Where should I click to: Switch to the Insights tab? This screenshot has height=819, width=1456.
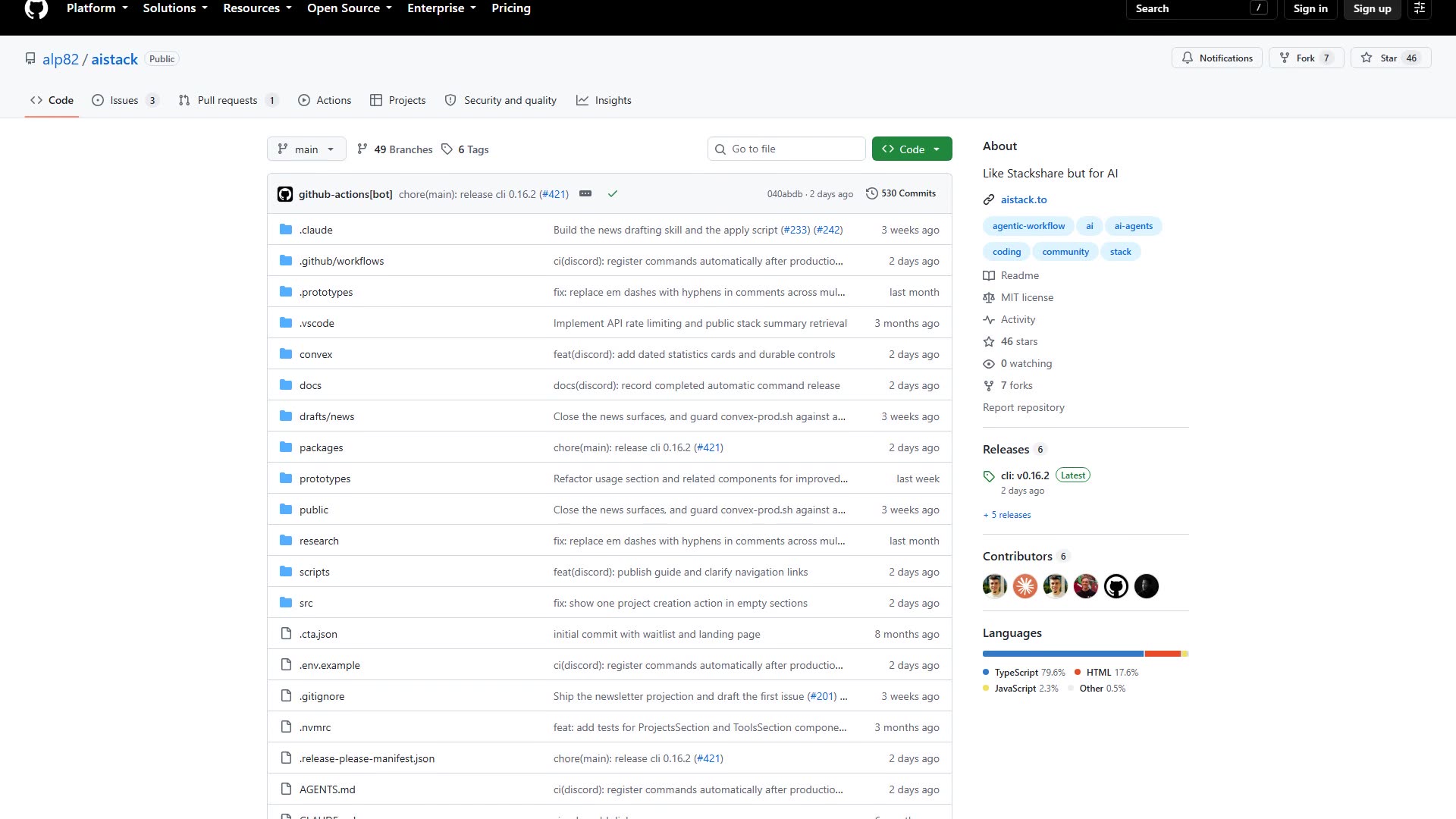click(604, 100)
